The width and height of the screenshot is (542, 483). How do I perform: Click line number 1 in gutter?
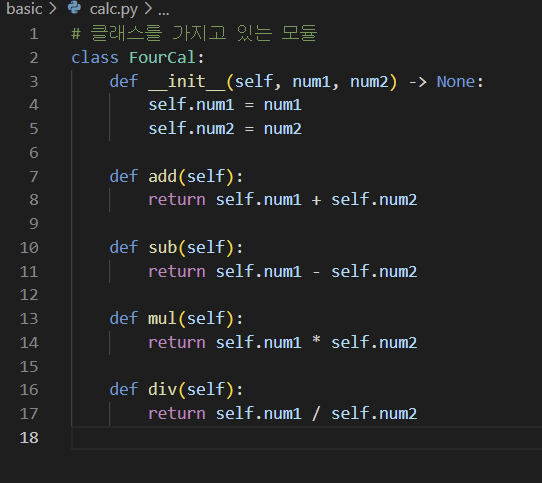pos(34,34)
